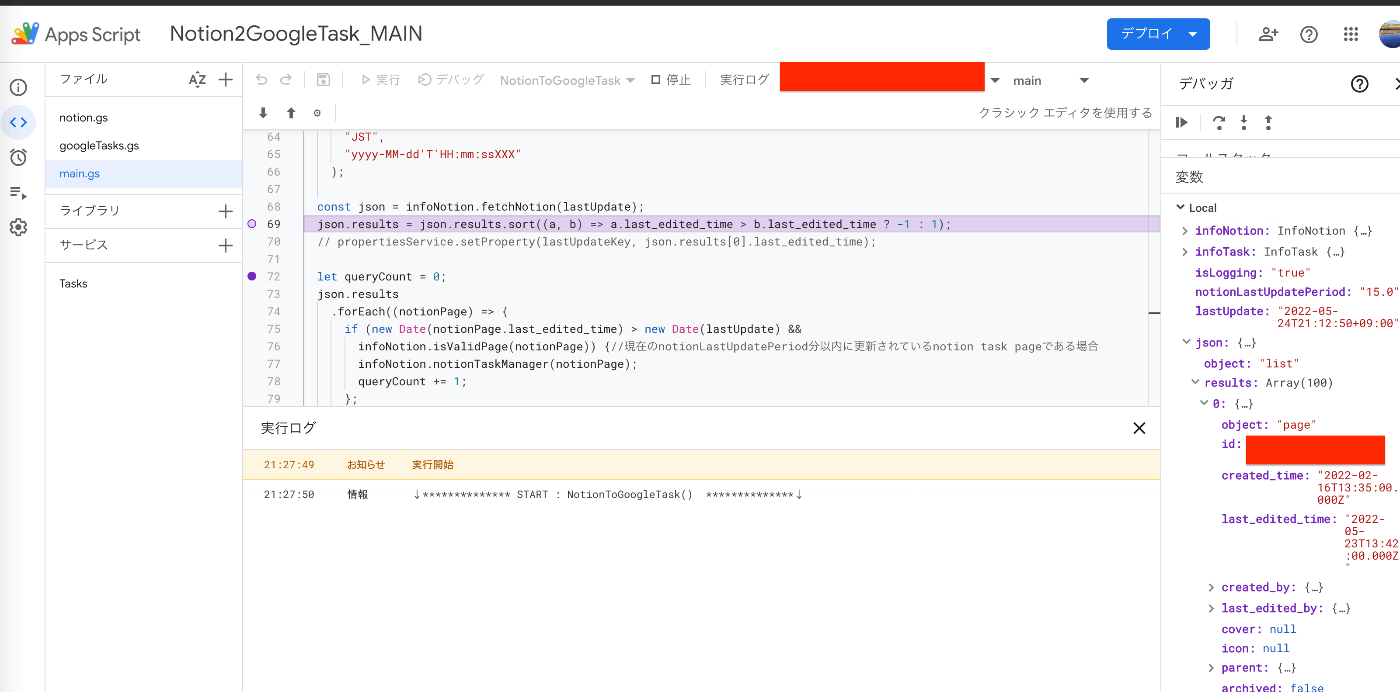
Task: Click the isLogging variable entry
Action: [1253, 272]
